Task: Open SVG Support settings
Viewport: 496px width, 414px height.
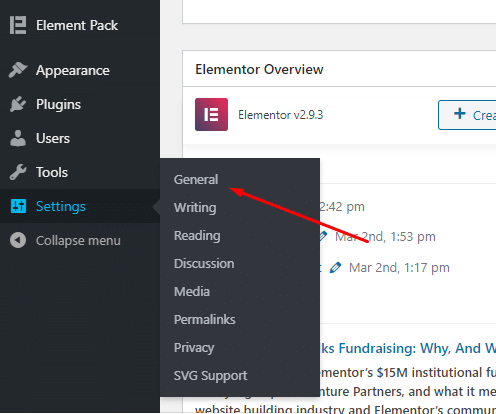Action: 210,376
